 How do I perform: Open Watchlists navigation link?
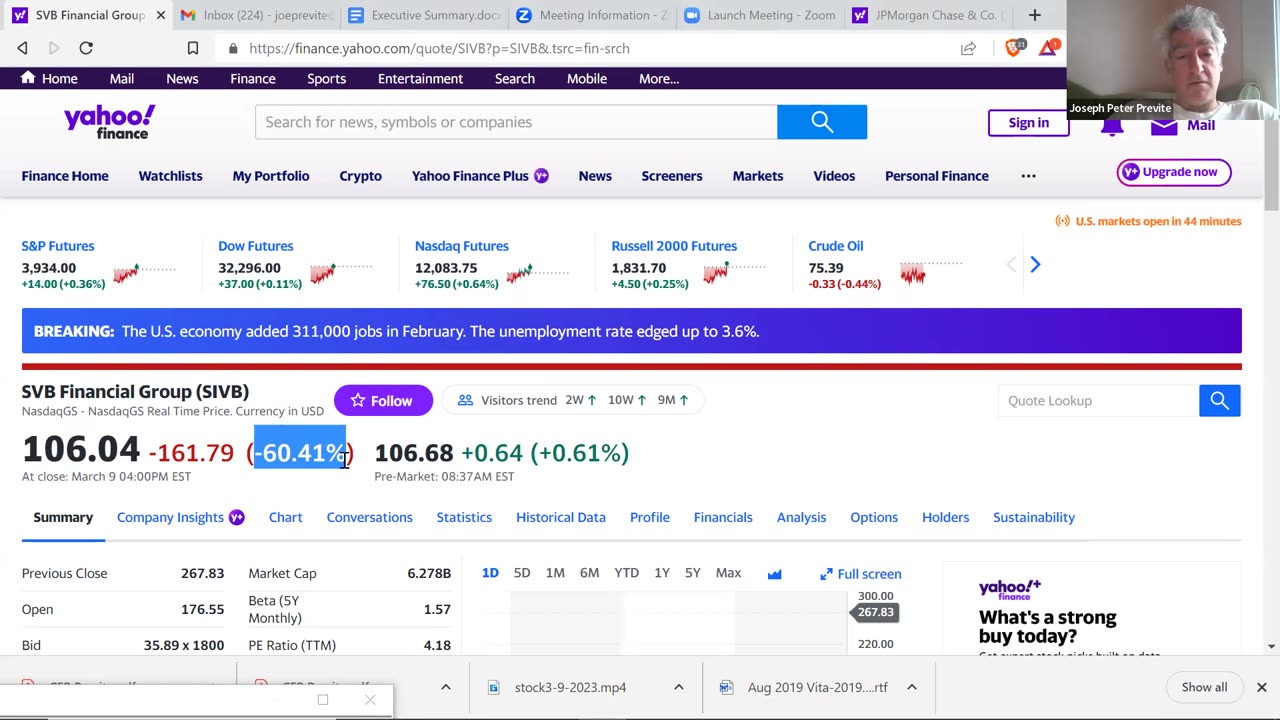170,176
